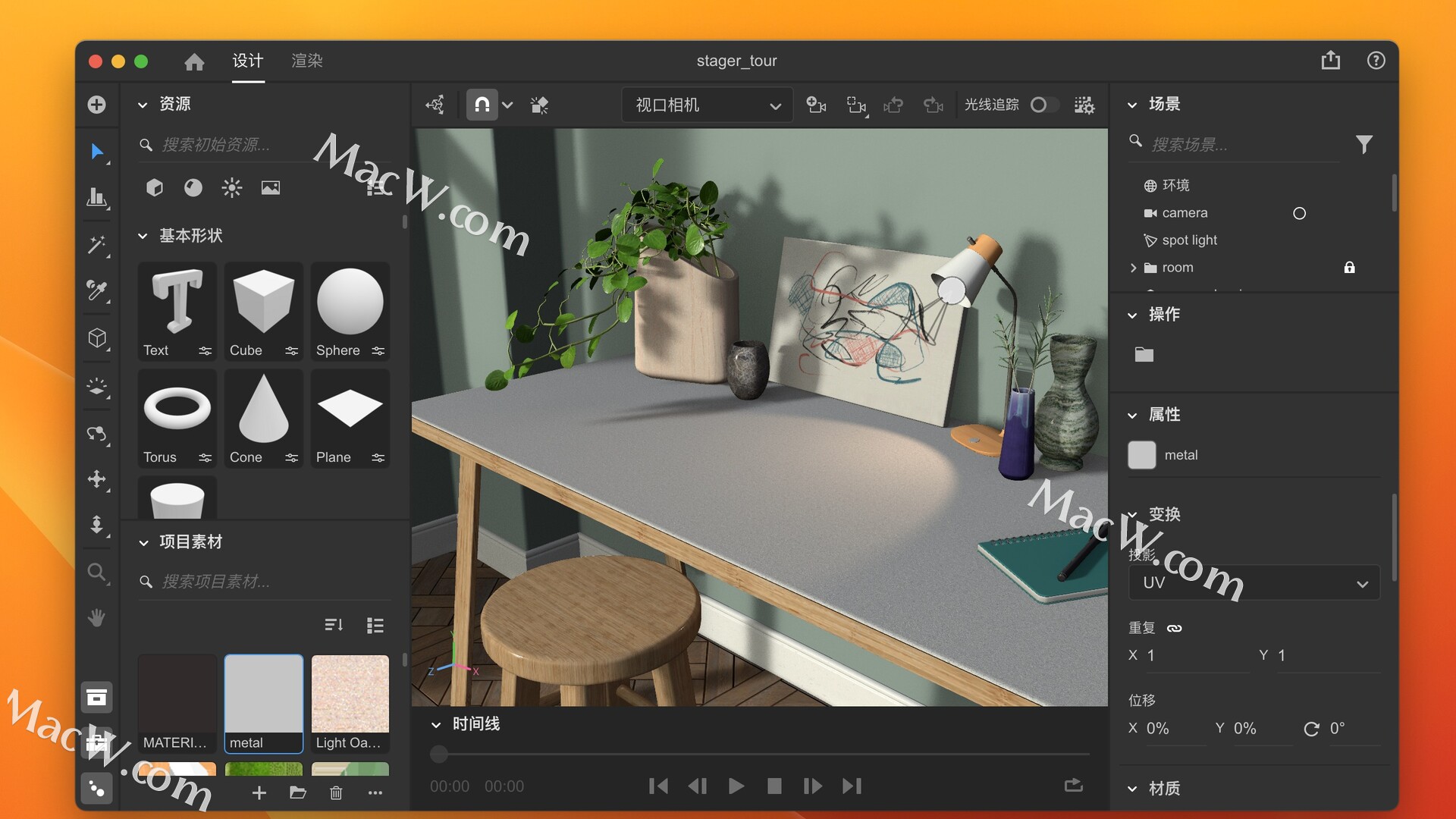Click the 搜索项目素材 search field
The height and width of the screenshot is (819, 1456).
click(265, 582)
